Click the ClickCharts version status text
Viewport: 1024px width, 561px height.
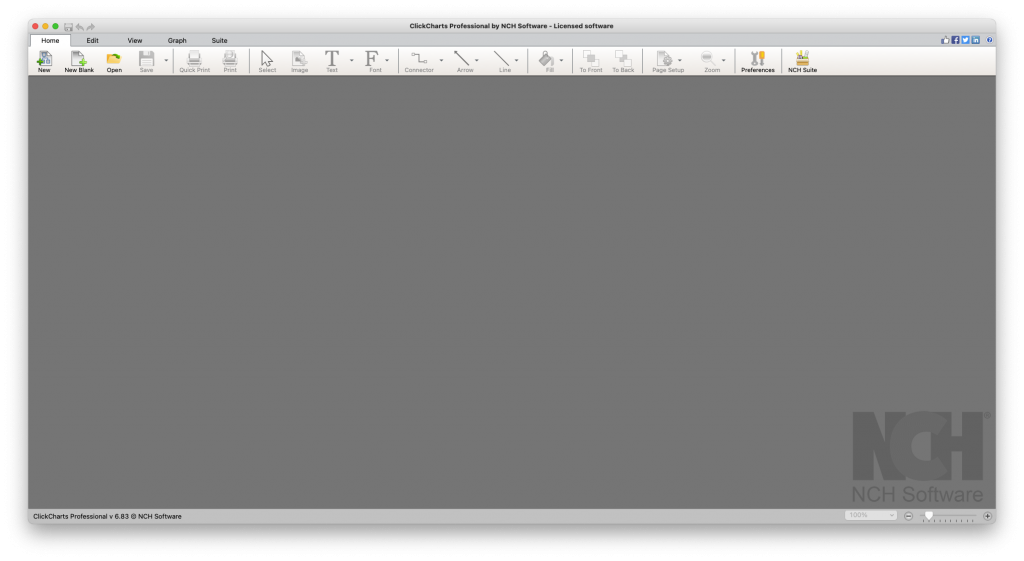[x=107, y=516]
